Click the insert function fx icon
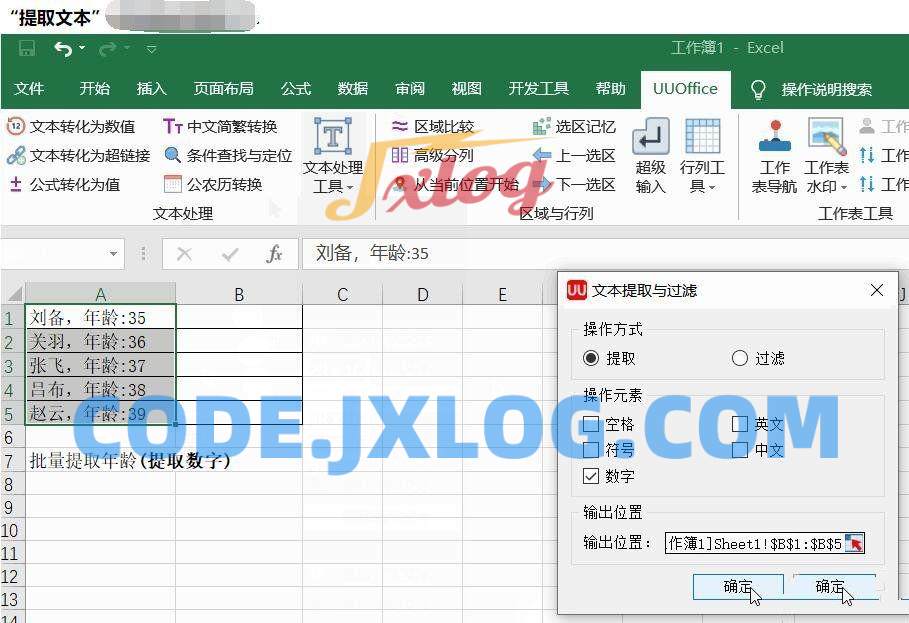909x623 pixels. point(274,254)
